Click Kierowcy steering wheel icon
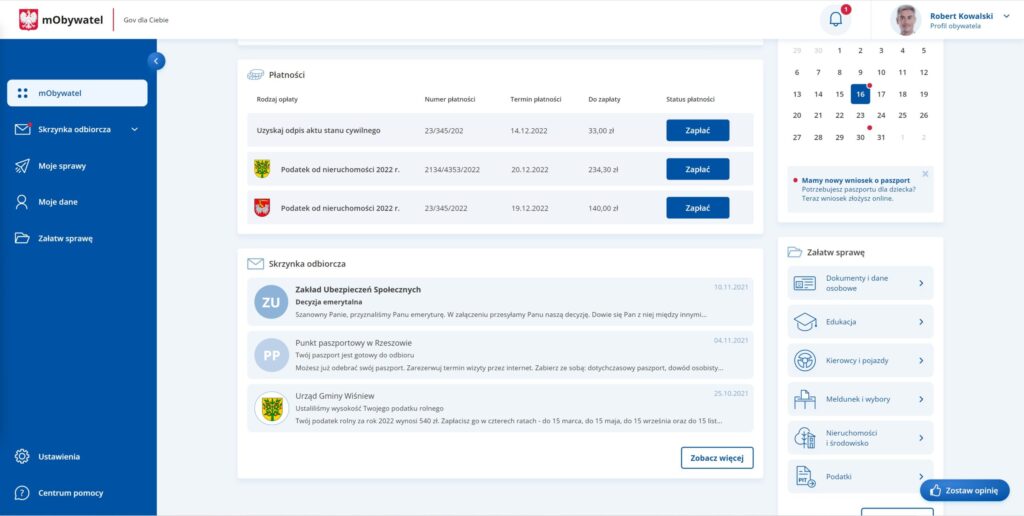Screen dimensions: 1024x516 click(805, 361)
